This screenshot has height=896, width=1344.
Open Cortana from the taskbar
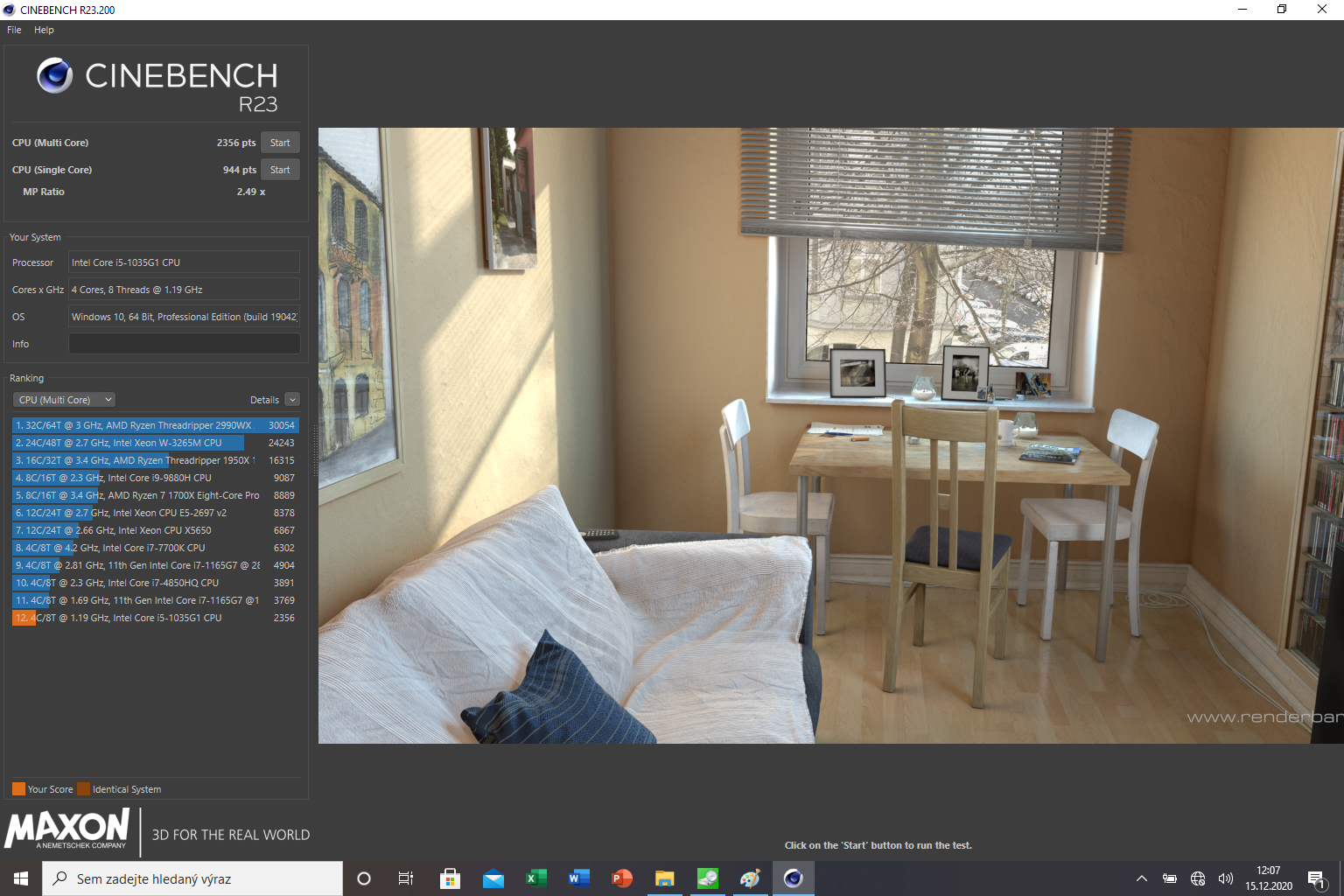coord(364,878)
